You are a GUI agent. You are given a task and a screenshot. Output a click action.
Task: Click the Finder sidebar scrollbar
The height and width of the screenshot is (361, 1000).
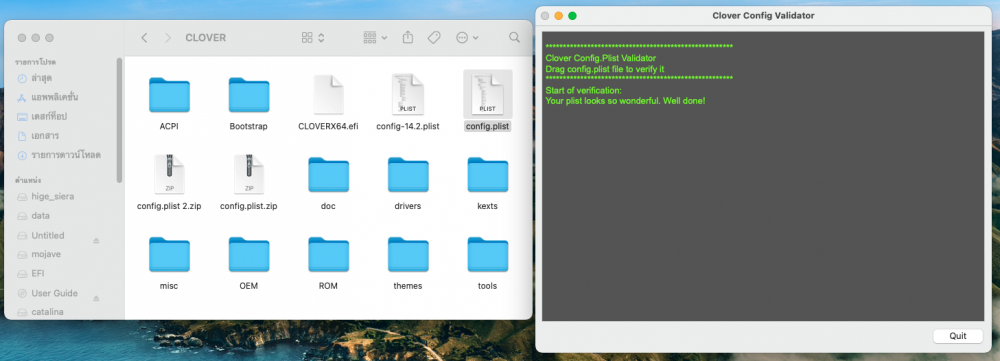pyautogui.click(x=119, y=120)
